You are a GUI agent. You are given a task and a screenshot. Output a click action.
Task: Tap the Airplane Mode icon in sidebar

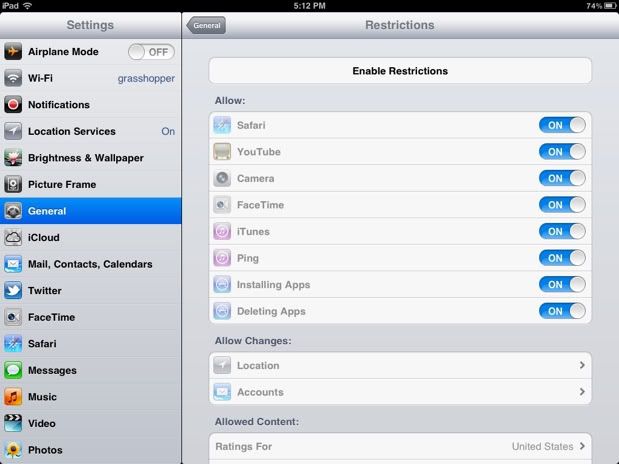pos(13,52)
